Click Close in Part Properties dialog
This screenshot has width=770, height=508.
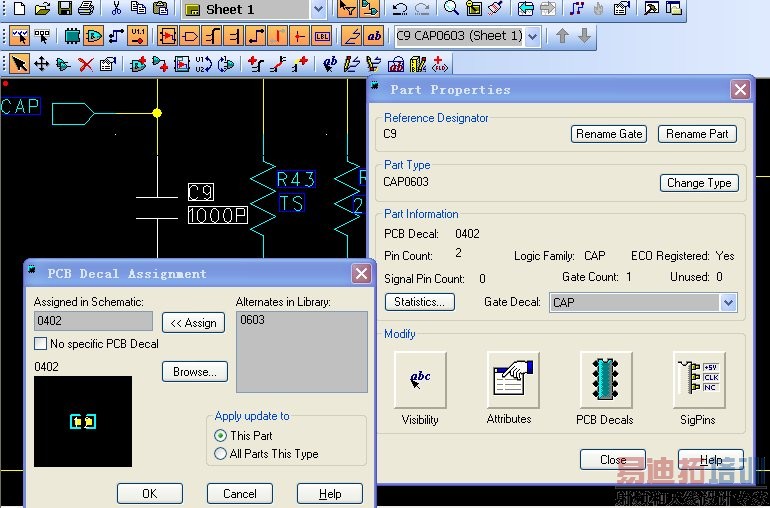[613, 460]
